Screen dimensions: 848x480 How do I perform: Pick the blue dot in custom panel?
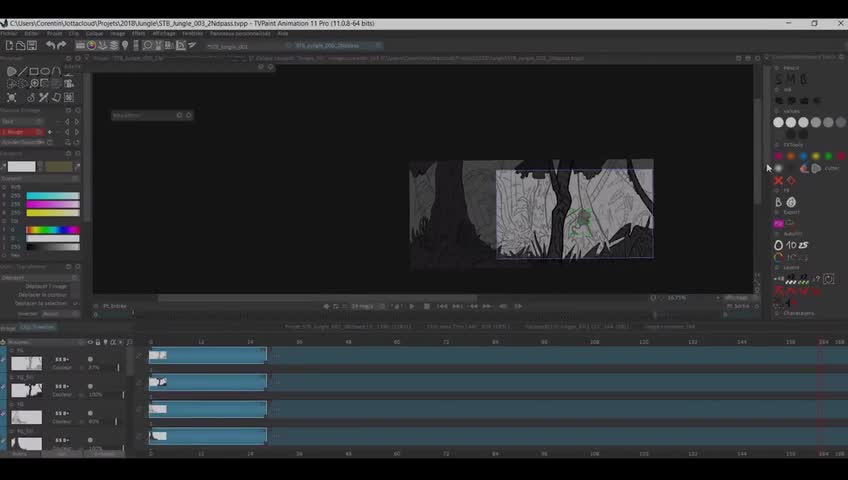tap(803, 156)
